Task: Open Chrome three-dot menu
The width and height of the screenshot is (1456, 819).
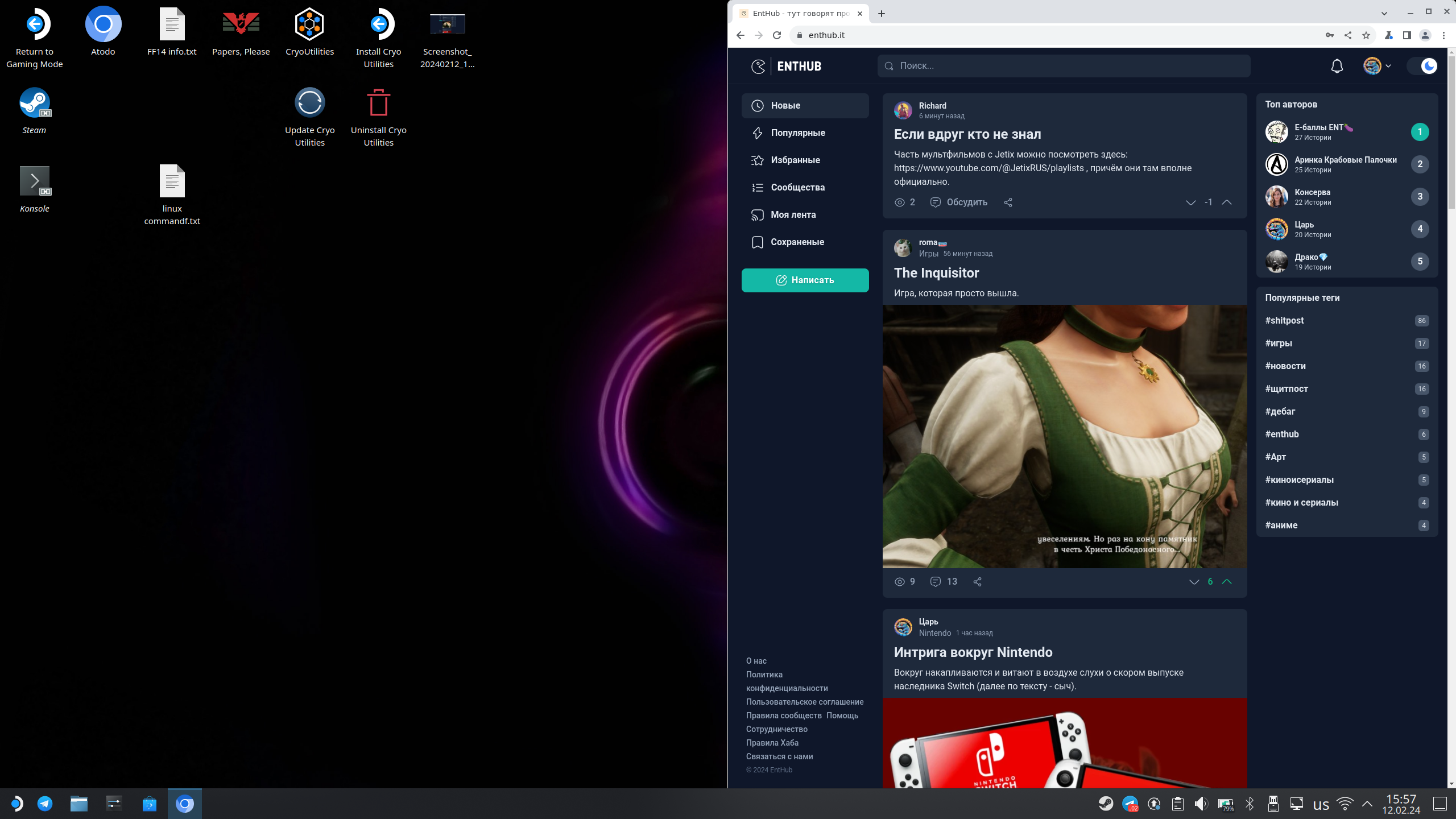Action: (1443, 35)
